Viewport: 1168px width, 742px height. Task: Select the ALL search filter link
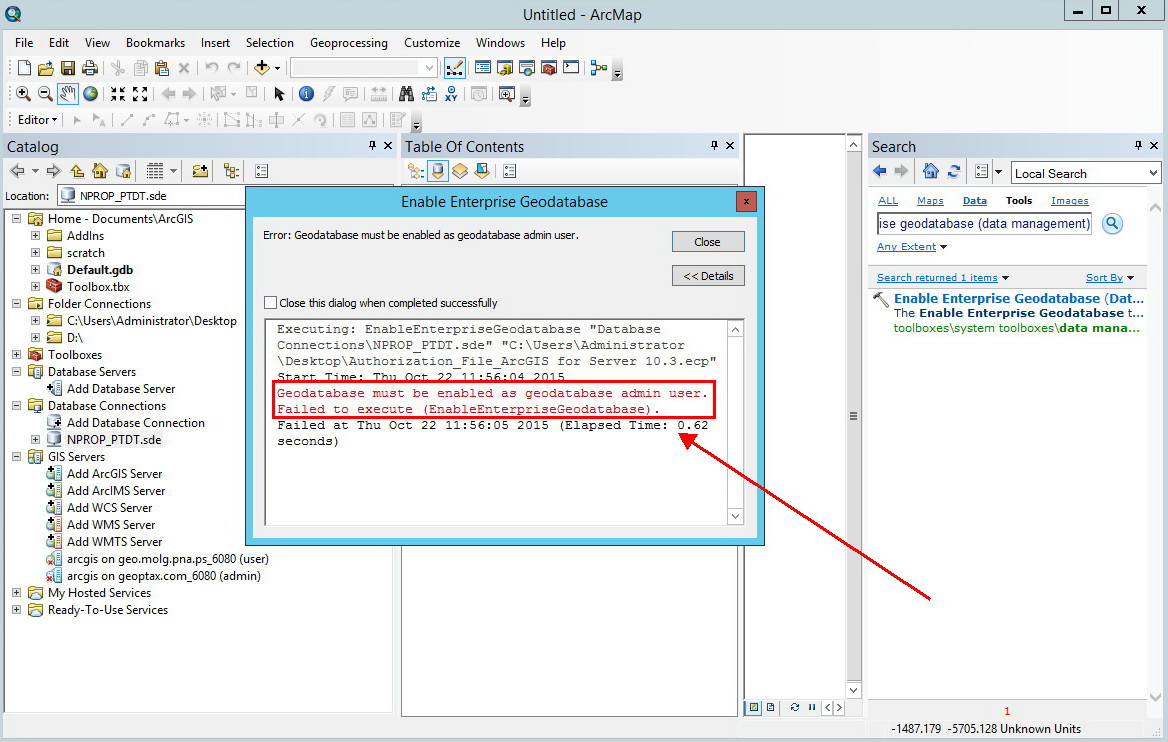coord(888,200)
